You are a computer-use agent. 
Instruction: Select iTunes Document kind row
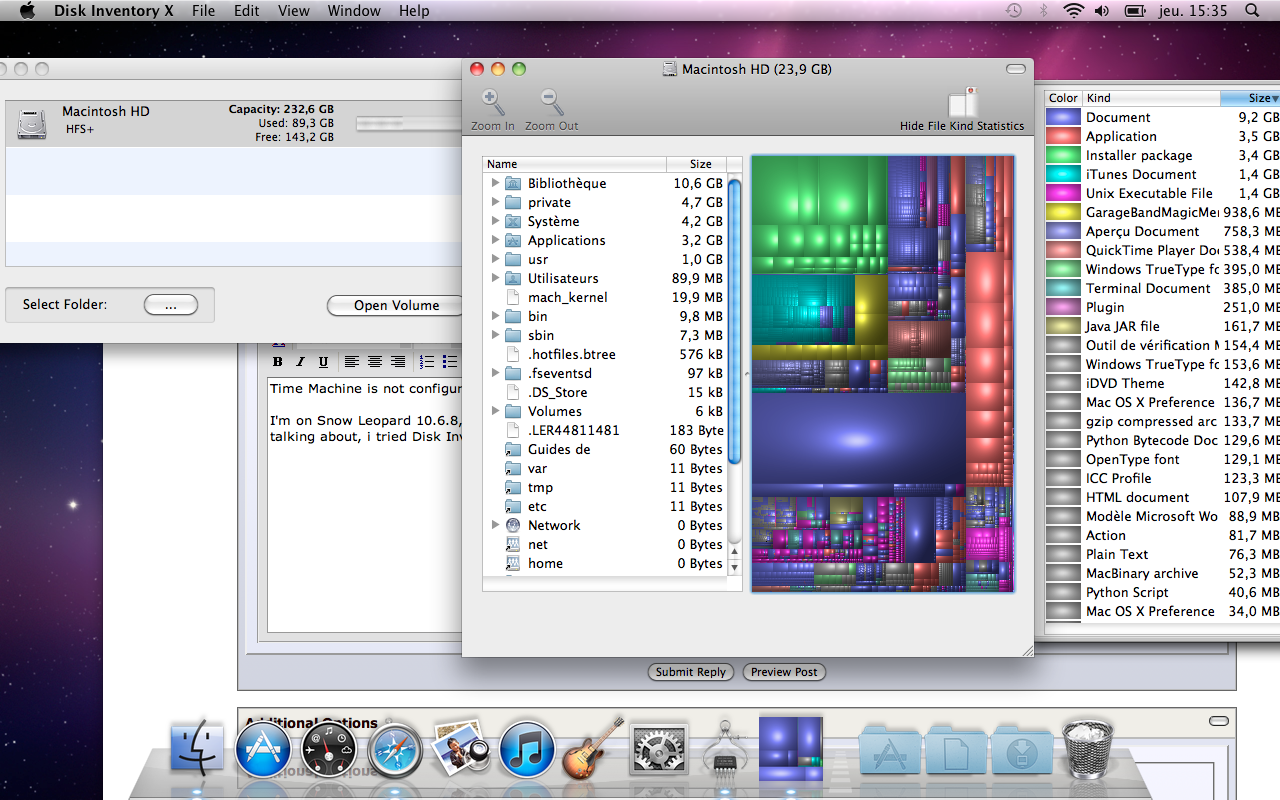coord(1162,174)
